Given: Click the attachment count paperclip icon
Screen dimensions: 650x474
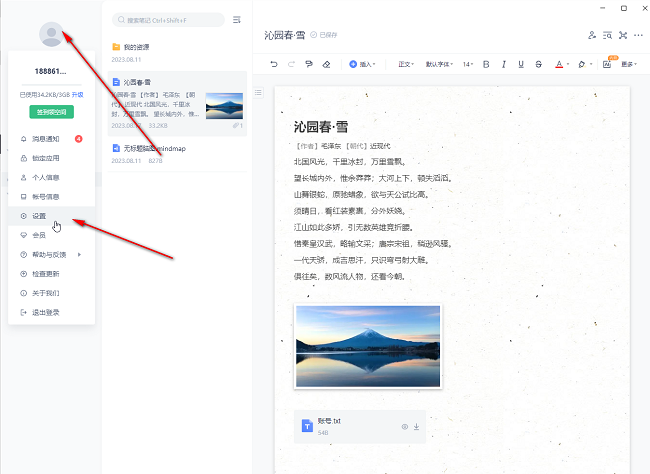Looking at the screenshot, I should coord(238,125).
